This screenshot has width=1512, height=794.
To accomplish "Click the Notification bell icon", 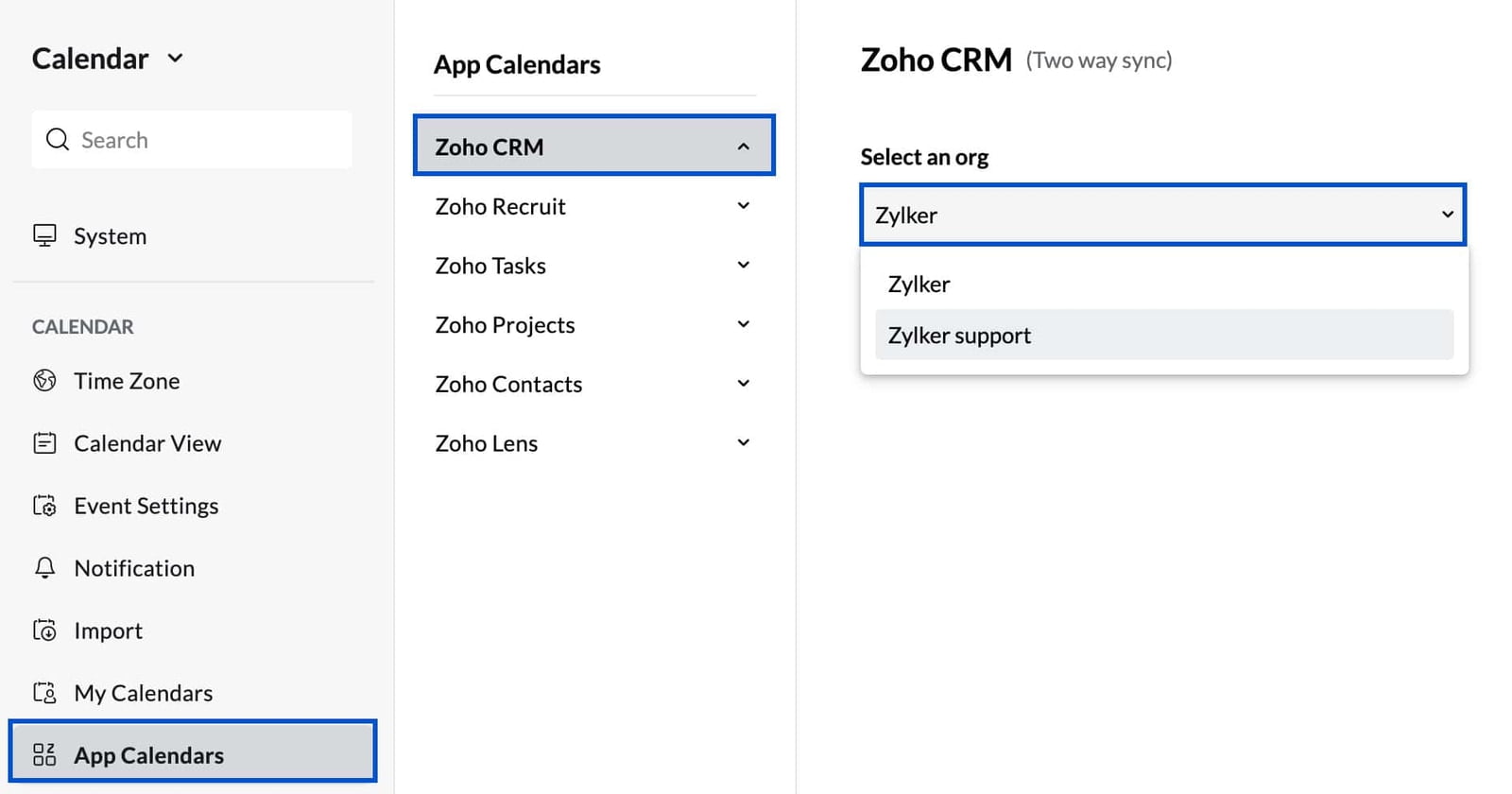I will 44,567.
